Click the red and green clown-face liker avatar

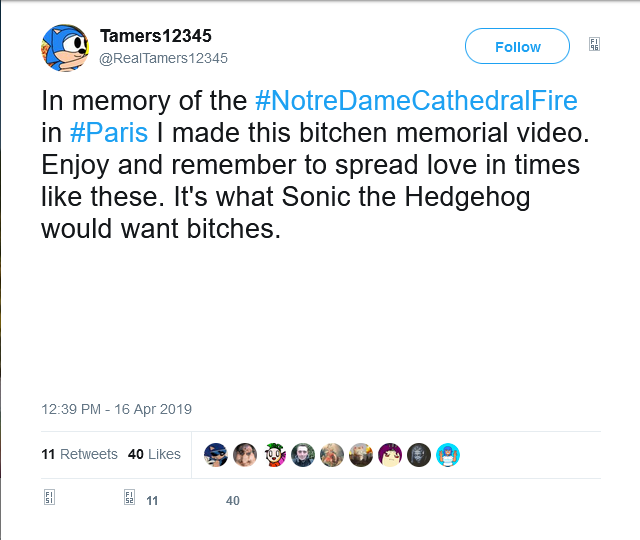(274, 455)
